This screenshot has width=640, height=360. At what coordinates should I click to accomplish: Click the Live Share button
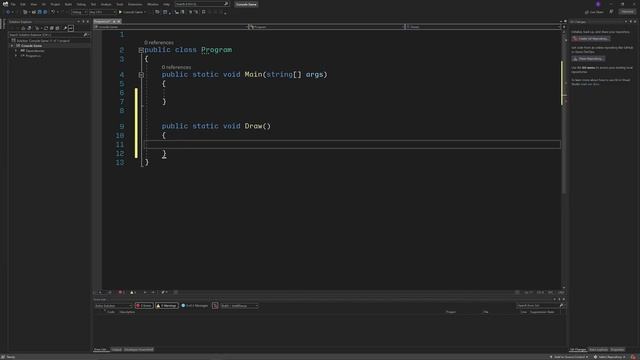(x=594, y=12)
